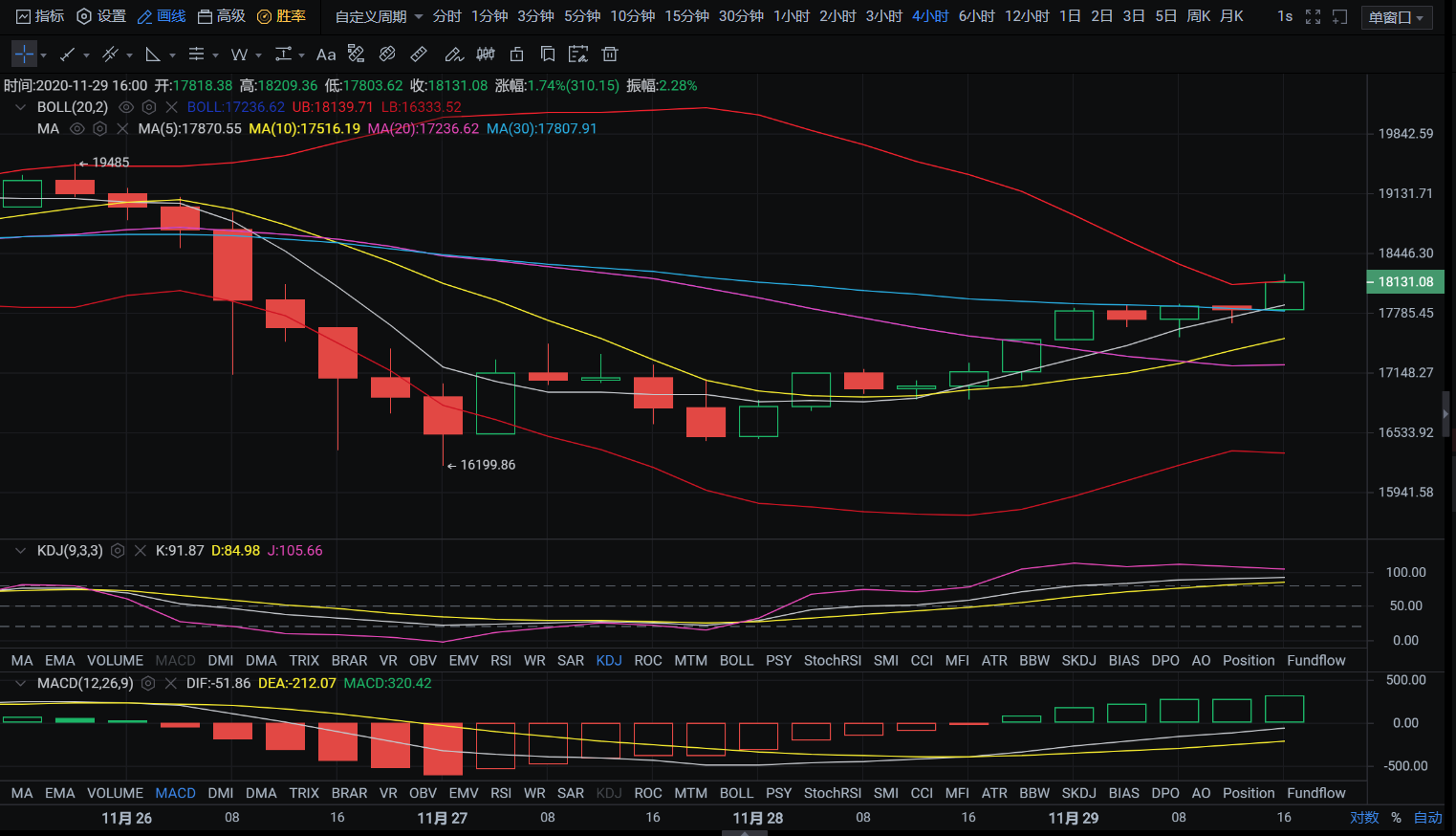This screenshot has width=1456, height=836.
Task: Toggle BOLL indicator visibility eye icon
Action: point(126,107)
